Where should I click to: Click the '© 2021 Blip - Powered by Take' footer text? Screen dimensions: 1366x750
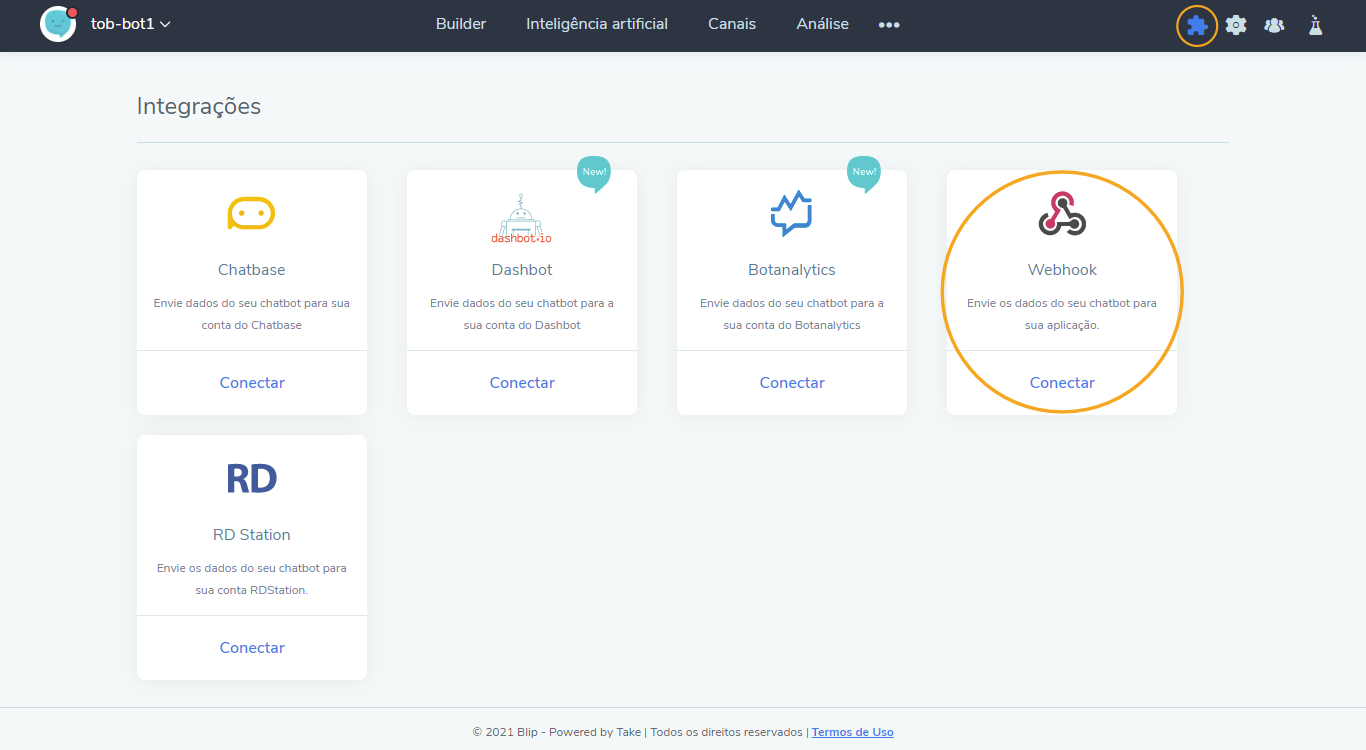[557, 732]
